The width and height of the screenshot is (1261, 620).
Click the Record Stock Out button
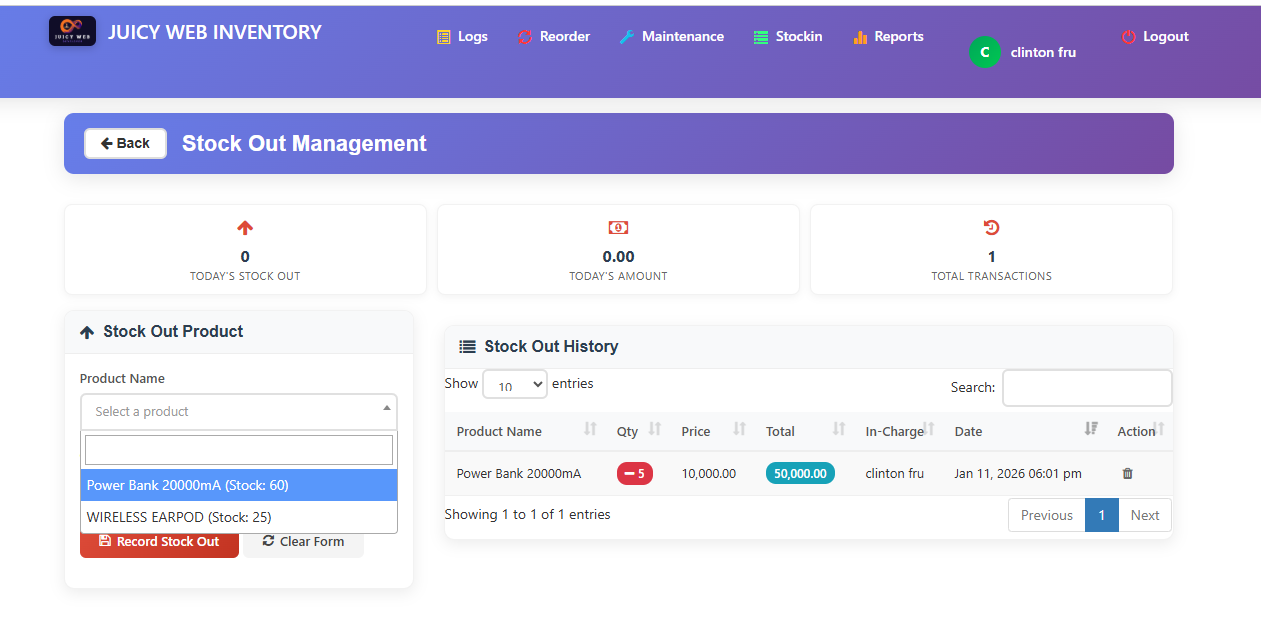point(158,541)
